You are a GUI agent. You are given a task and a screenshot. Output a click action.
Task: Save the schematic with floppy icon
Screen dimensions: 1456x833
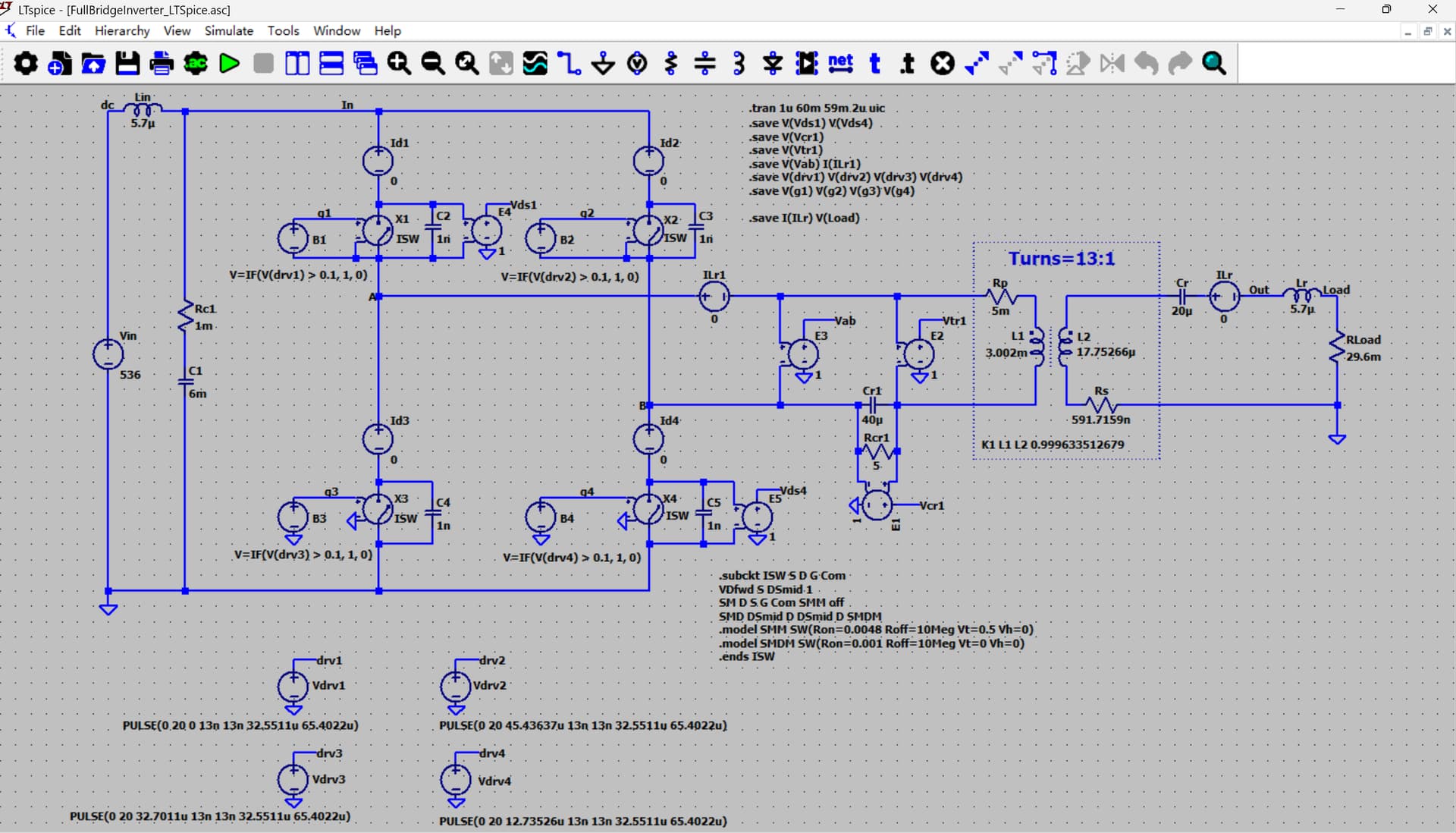click(127, 64)
